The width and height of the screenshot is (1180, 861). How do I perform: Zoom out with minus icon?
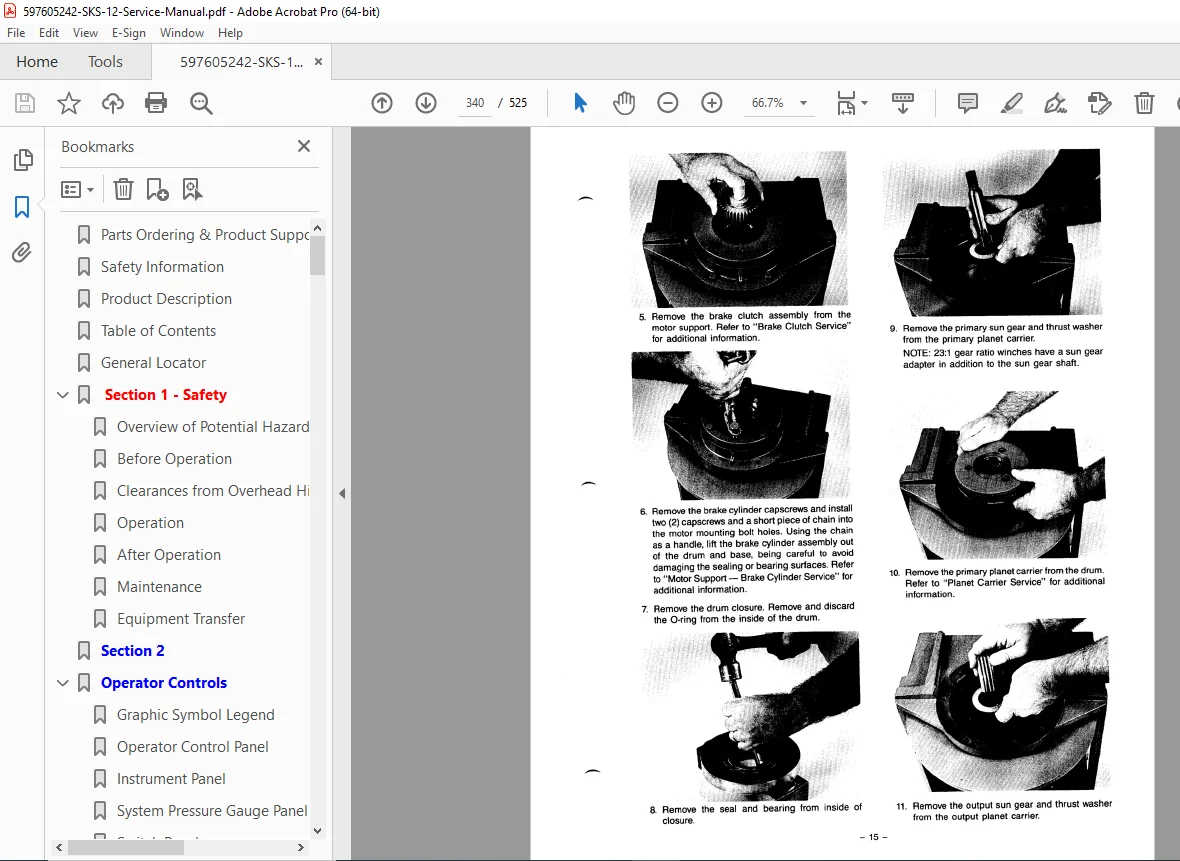point(668,103)
